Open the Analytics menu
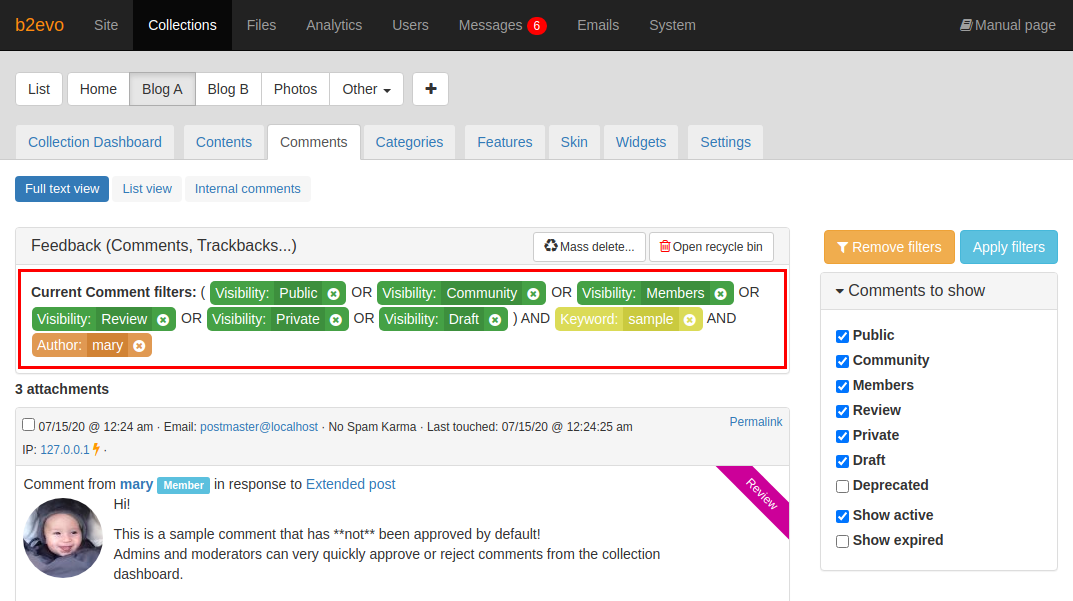1073x601 pixels. [x=334, y=25]
